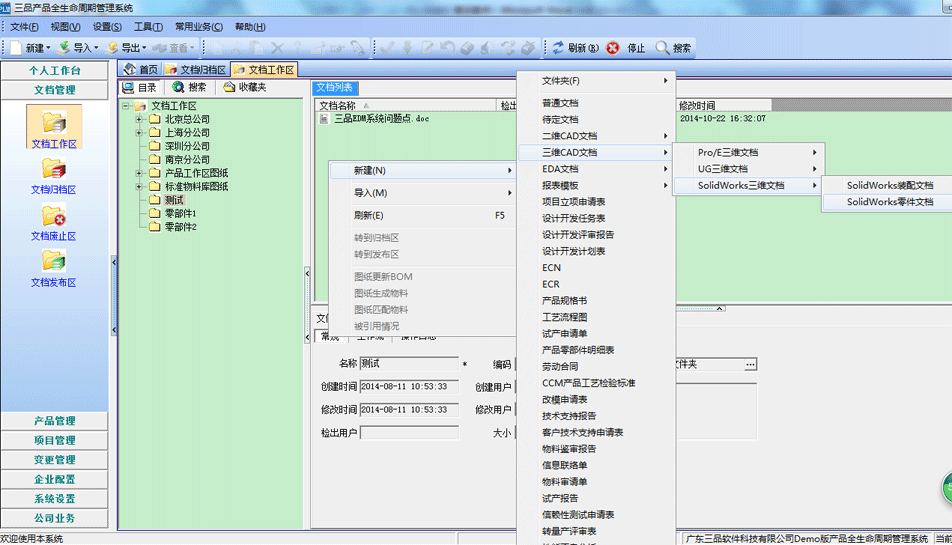This screenshot has height=545, width=952.
Task: Click the 文档废止区 sidebar icon
Action: click(54, 216)
